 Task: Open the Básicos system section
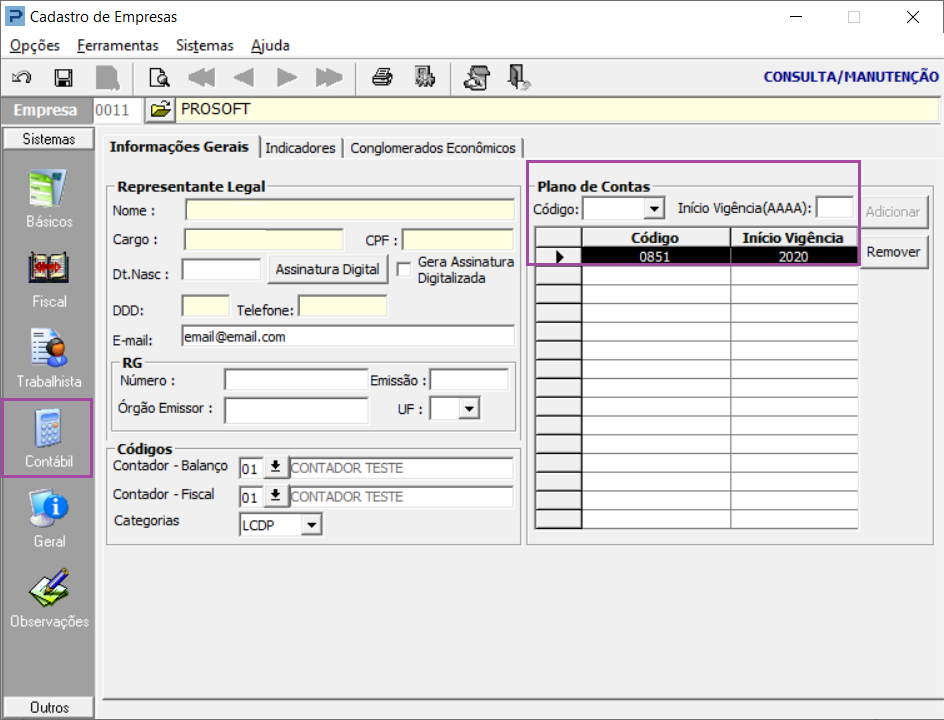point(49,199)
